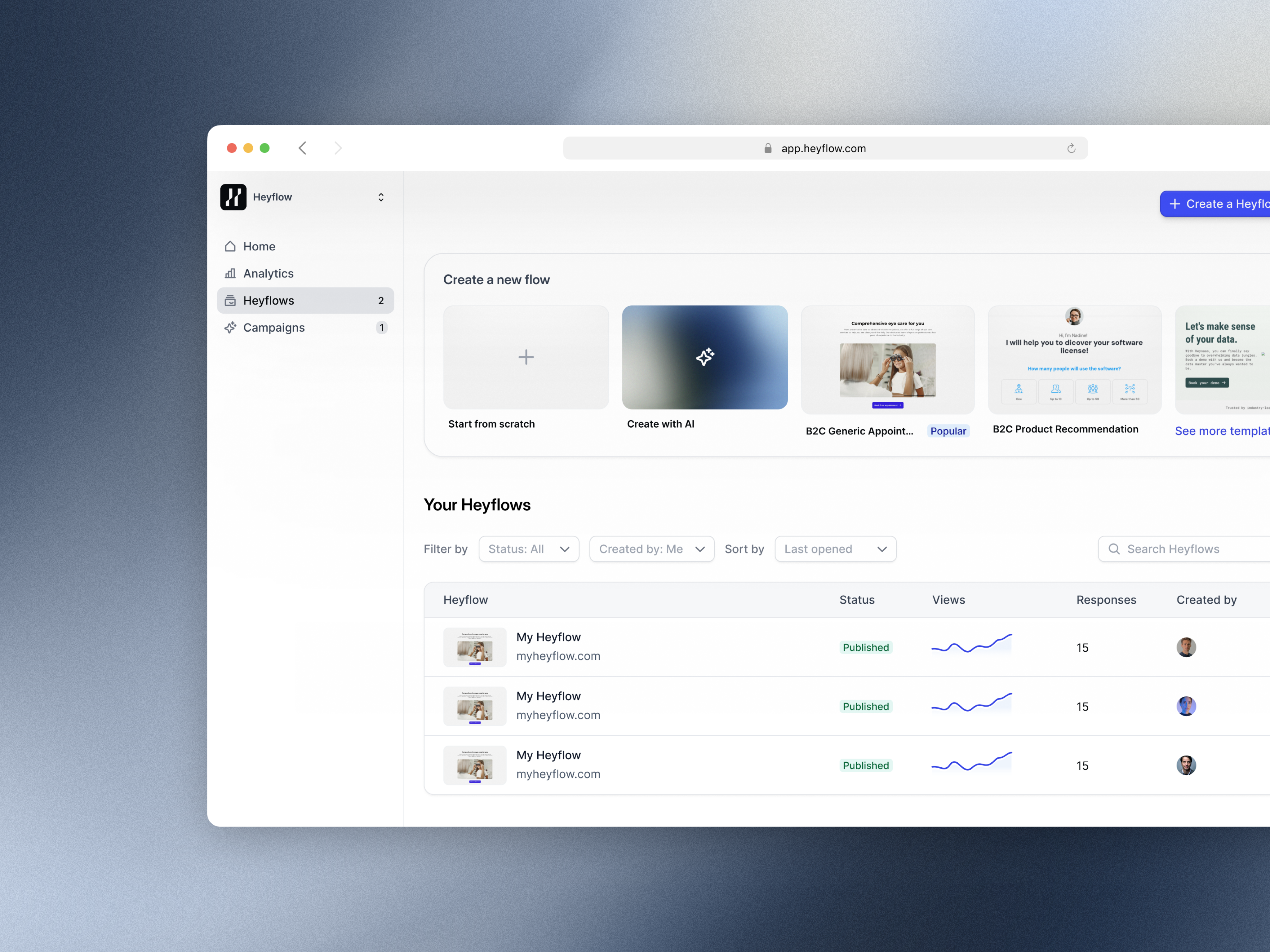Click the sparkle icon on Create with AI
Screen dimensions: 1270x952
tap(704, 357)
